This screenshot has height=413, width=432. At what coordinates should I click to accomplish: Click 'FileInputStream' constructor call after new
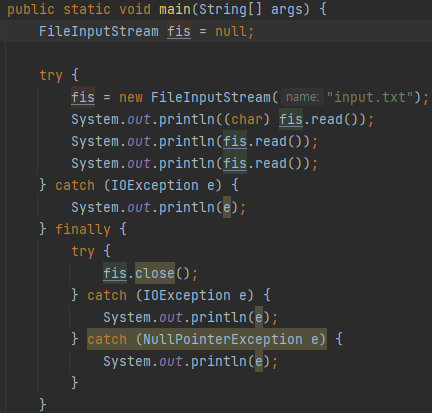[x=211, y=97]
